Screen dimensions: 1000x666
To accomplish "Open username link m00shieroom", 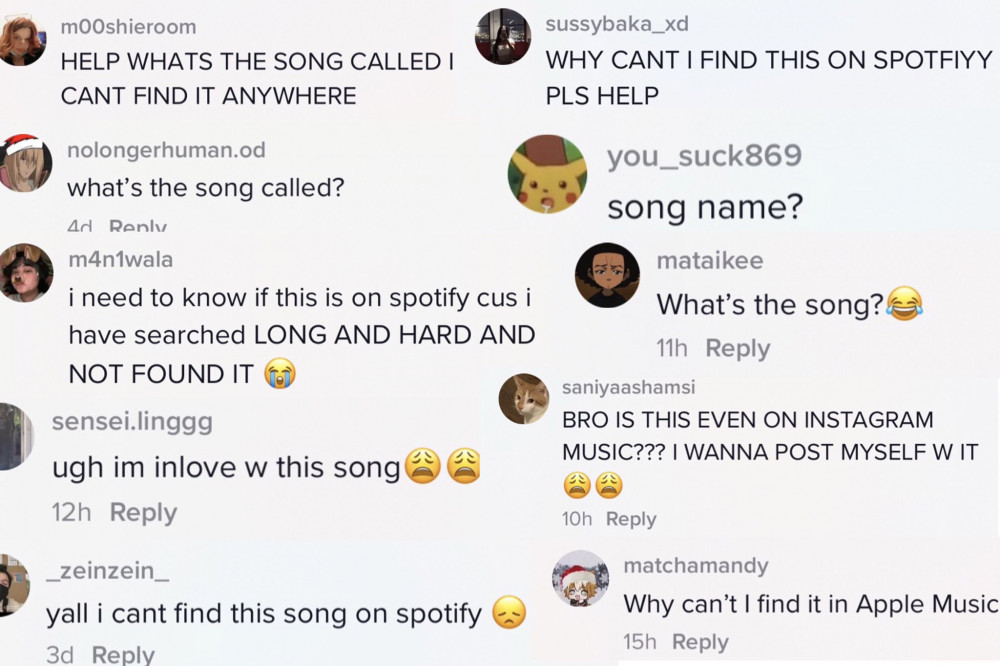I will pyautogui.click(x=128, y=27).
